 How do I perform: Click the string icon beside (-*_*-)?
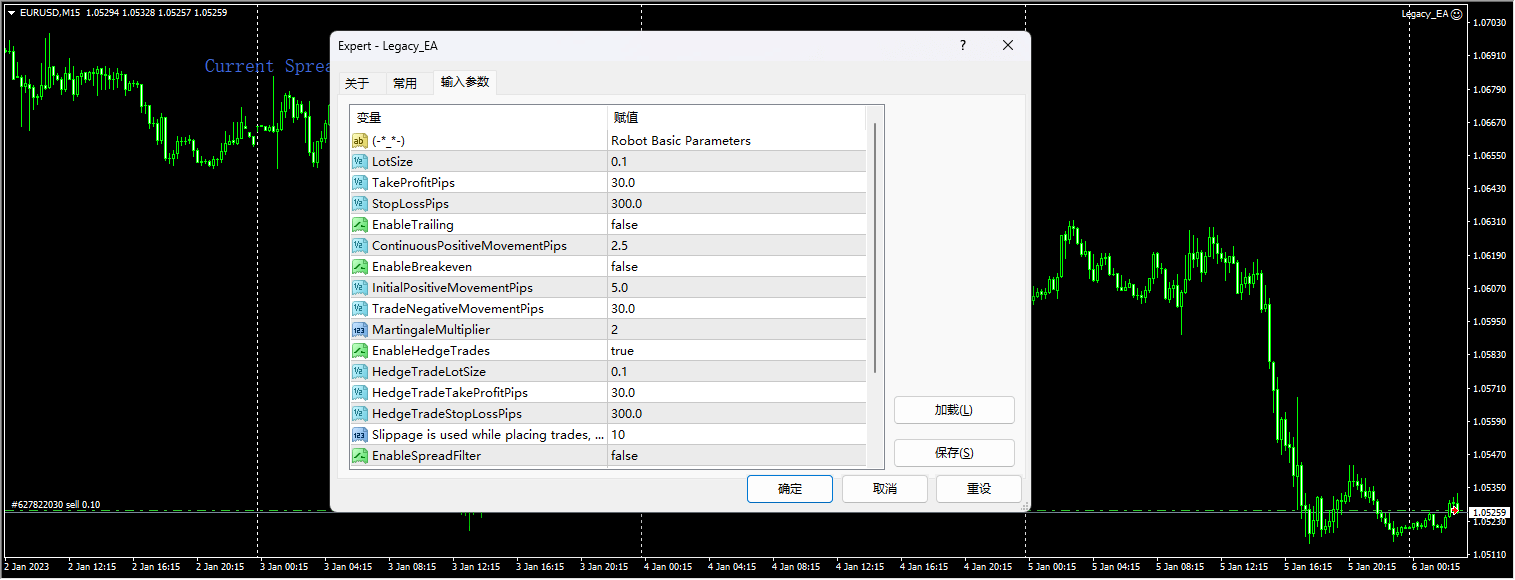(x=360, y=141)
